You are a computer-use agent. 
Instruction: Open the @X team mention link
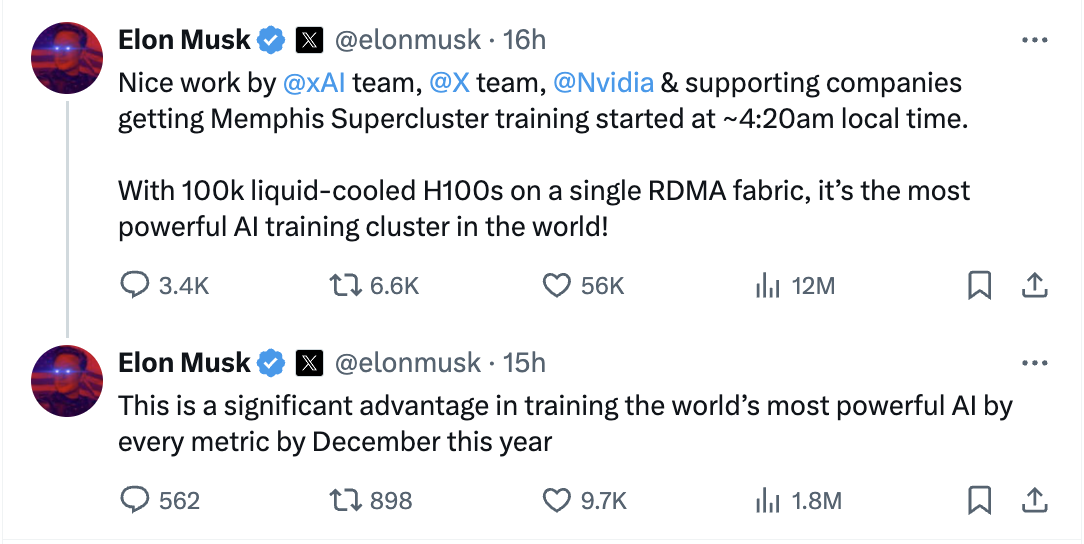pyautogui.click(x=449, y=83)
